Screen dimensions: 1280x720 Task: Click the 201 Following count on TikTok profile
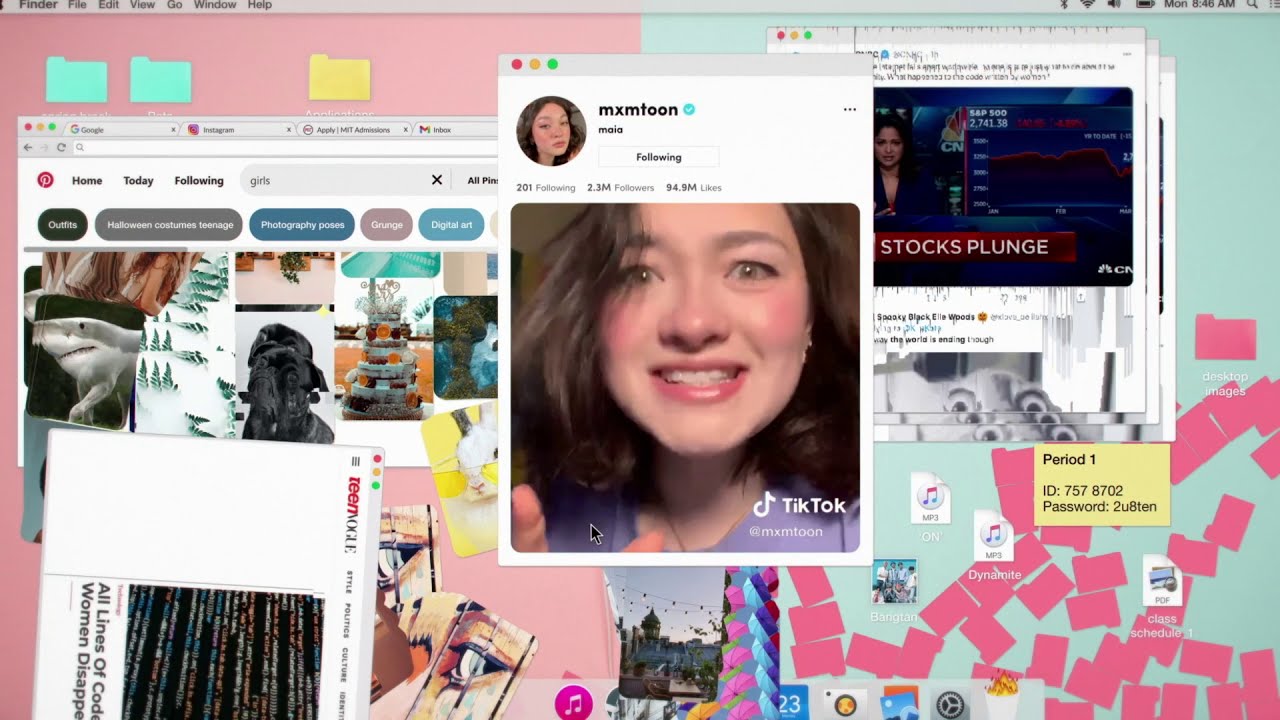546,187
